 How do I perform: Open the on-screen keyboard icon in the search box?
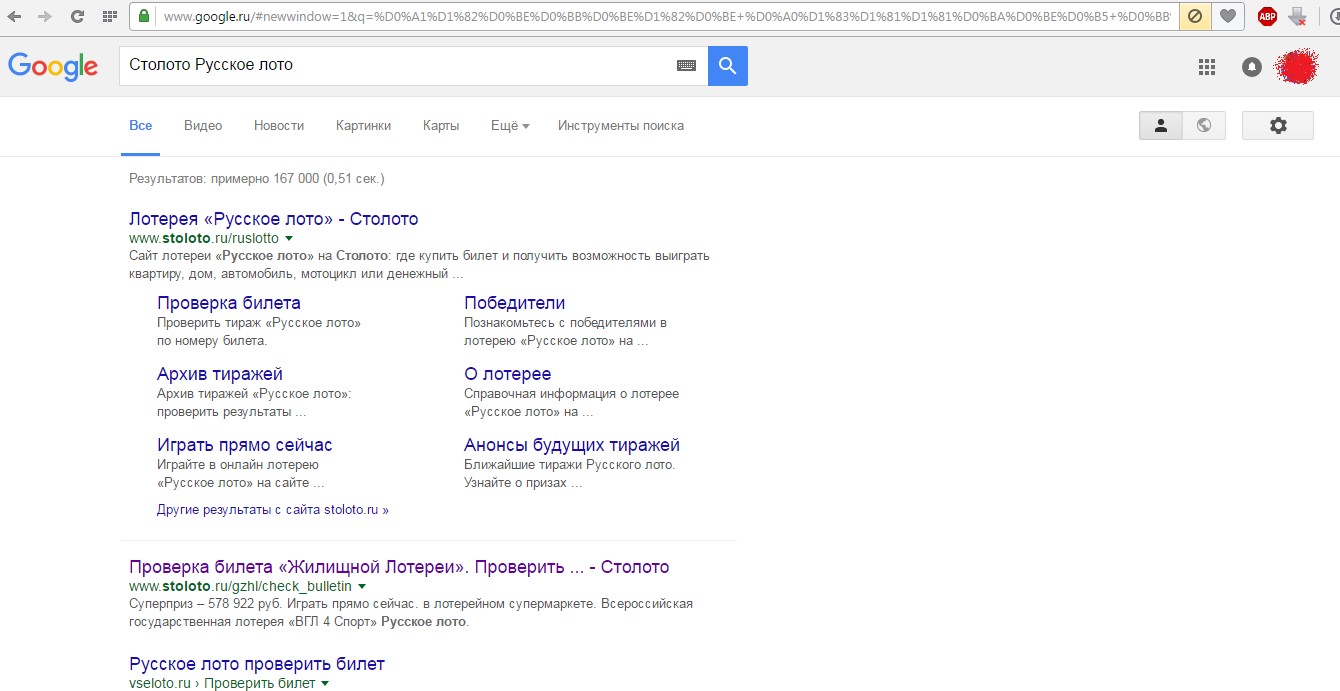click(686, 66)
